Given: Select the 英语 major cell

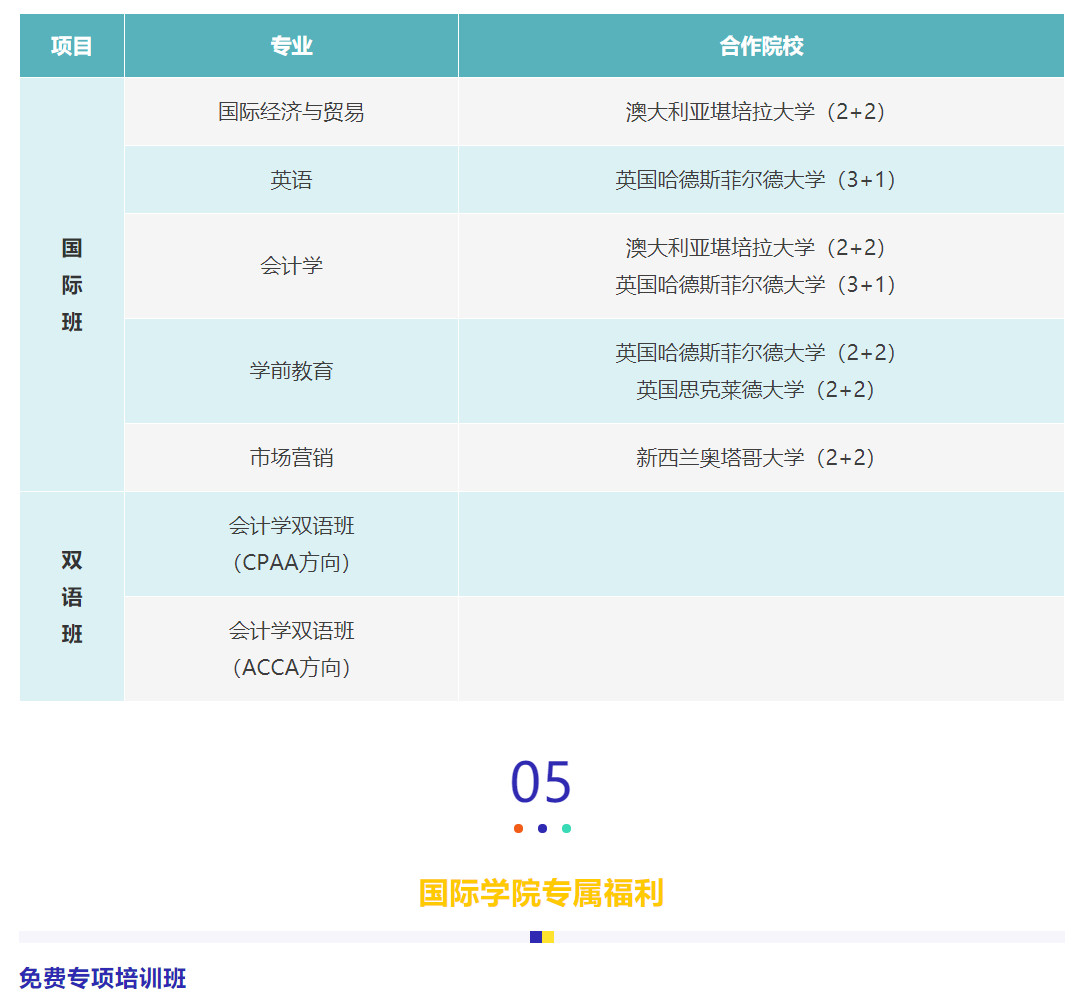Looking at the screenshot, I should point(291,180).
